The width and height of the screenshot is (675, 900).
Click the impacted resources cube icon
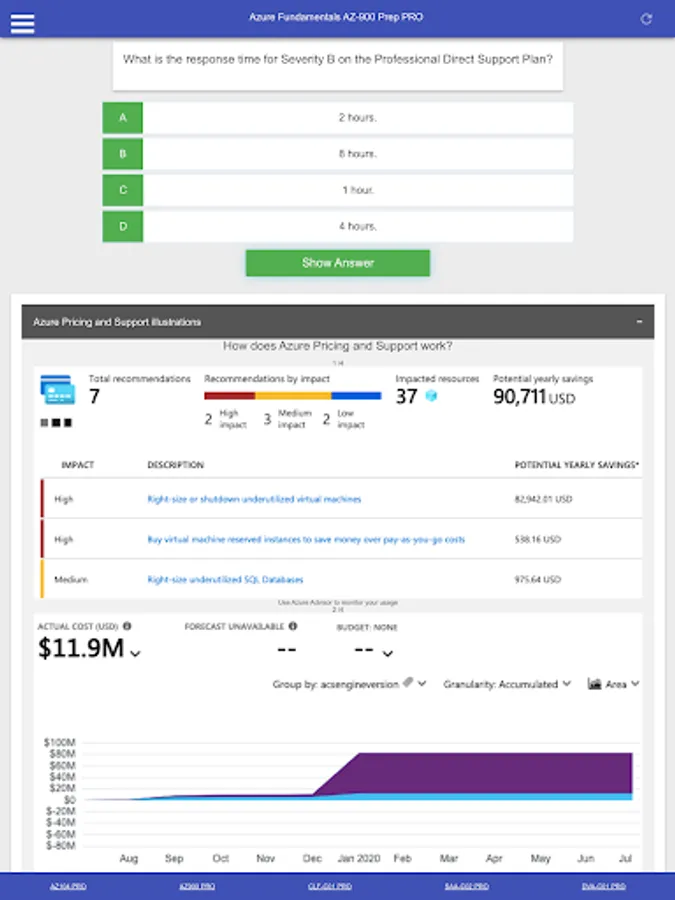(x=431, y=395)
